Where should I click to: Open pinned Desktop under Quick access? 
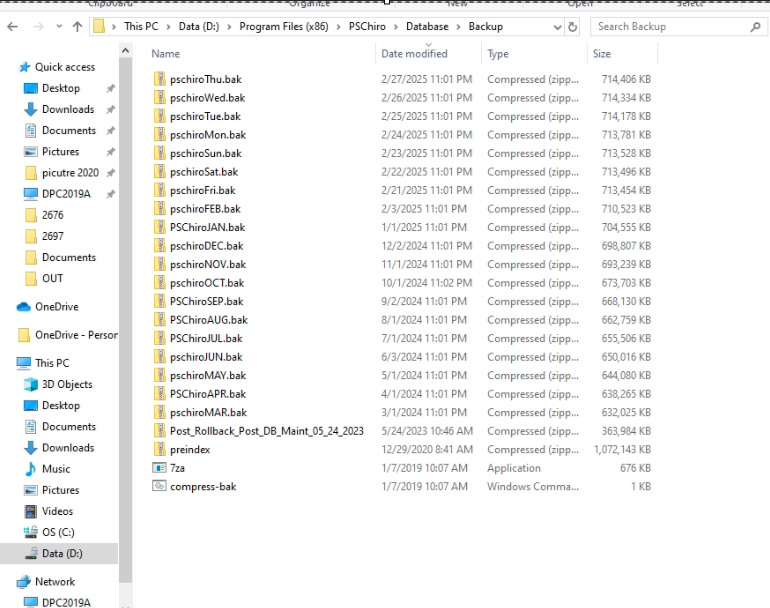pyautogui.click(x=61, y=88)
